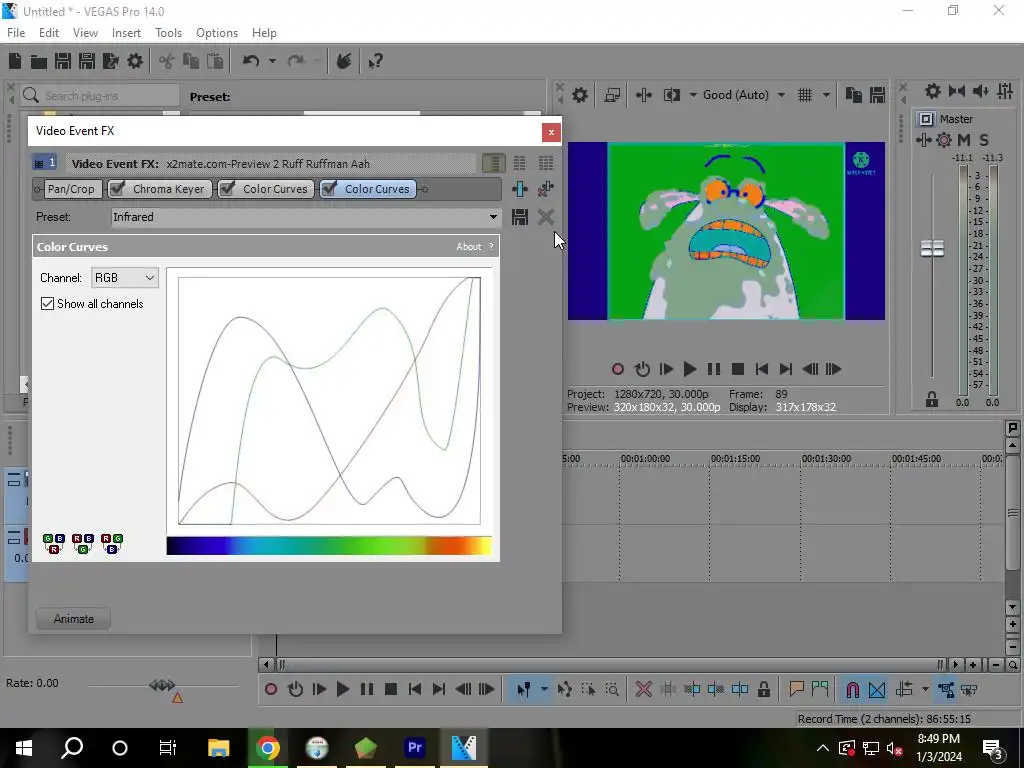Open Video Preview properties gear icon
Viewport: 1024px width, 768px height.
point(579,95)
